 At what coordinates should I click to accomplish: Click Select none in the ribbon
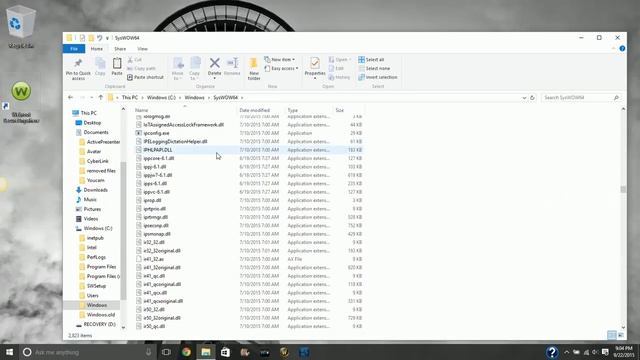tap(374, 69)
